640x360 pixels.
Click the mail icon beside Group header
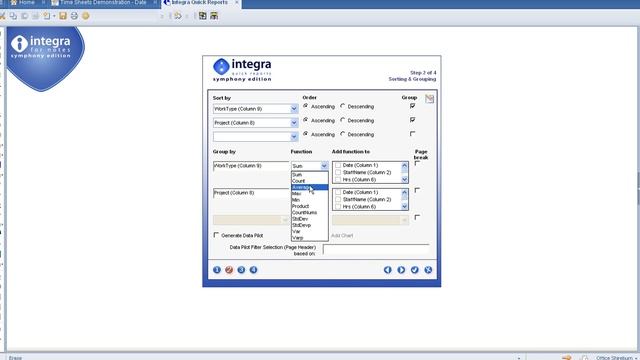click(x=429, y=99)
